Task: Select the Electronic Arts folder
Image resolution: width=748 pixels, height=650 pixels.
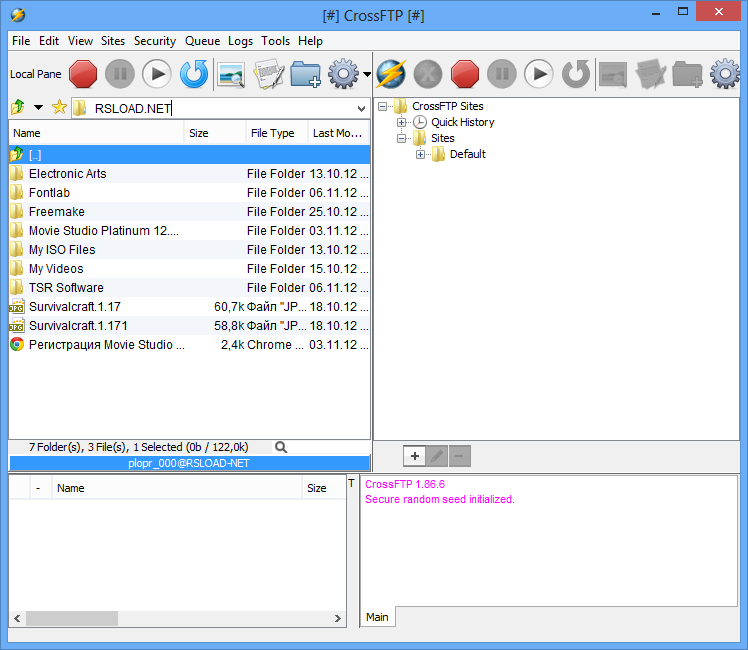Action: point(189,174)
